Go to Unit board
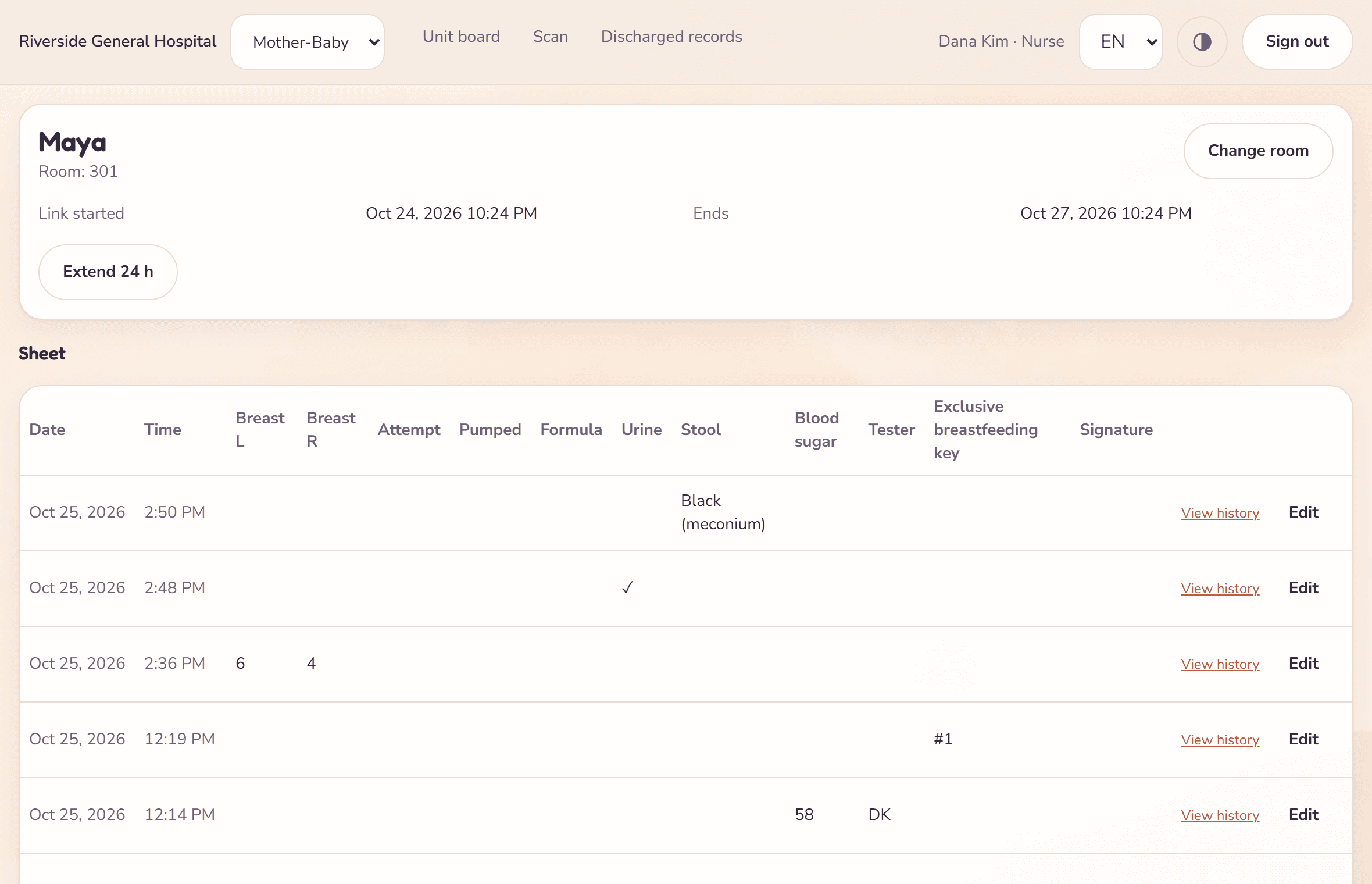The image size is (1372, 884). click(461, 37)
